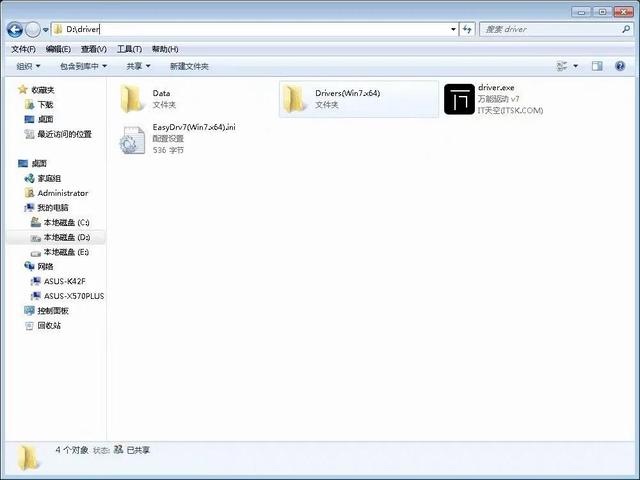Screen dimensions: 640x480
Task: Toggle the preview pane button
Action: (597, 66)
